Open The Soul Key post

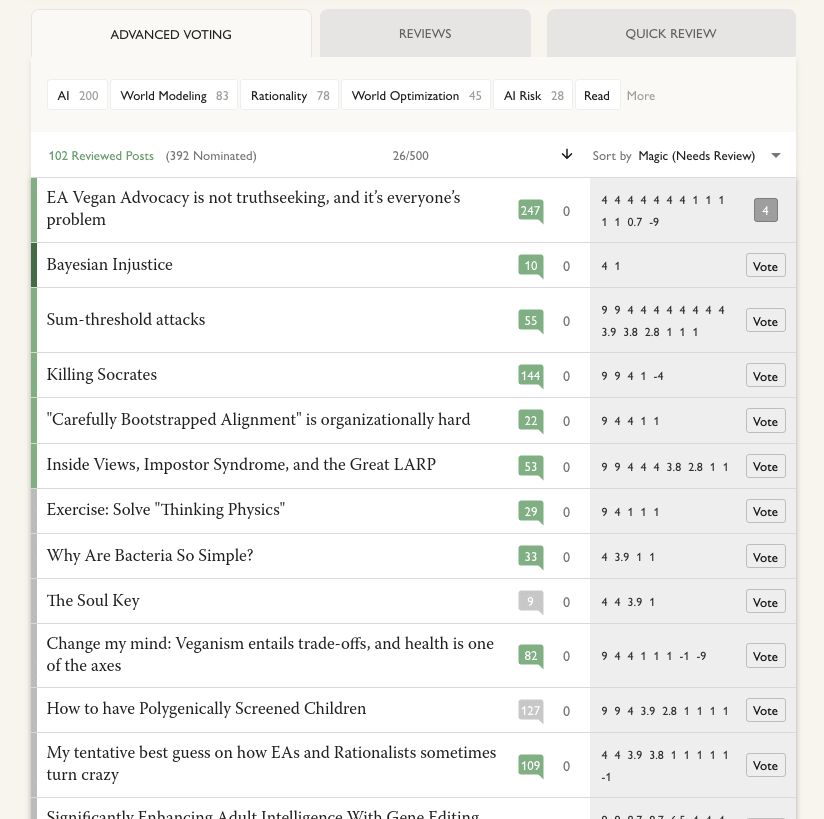pyautogui.click(x=93, y=601)
